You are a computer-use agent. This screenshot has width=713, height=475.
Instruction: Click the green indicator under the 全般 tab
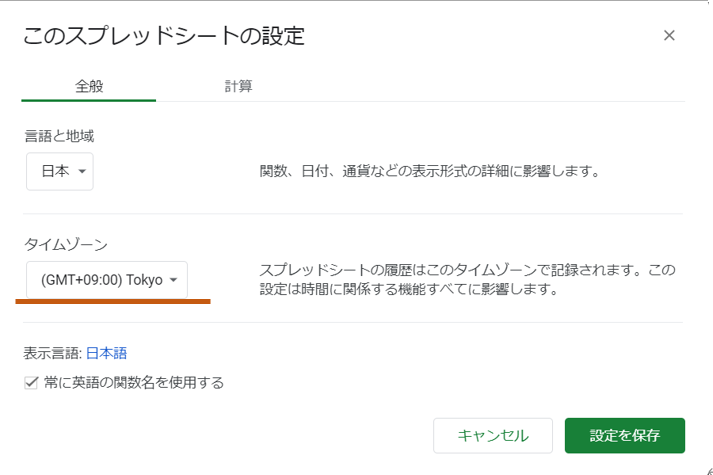point(88,101)
